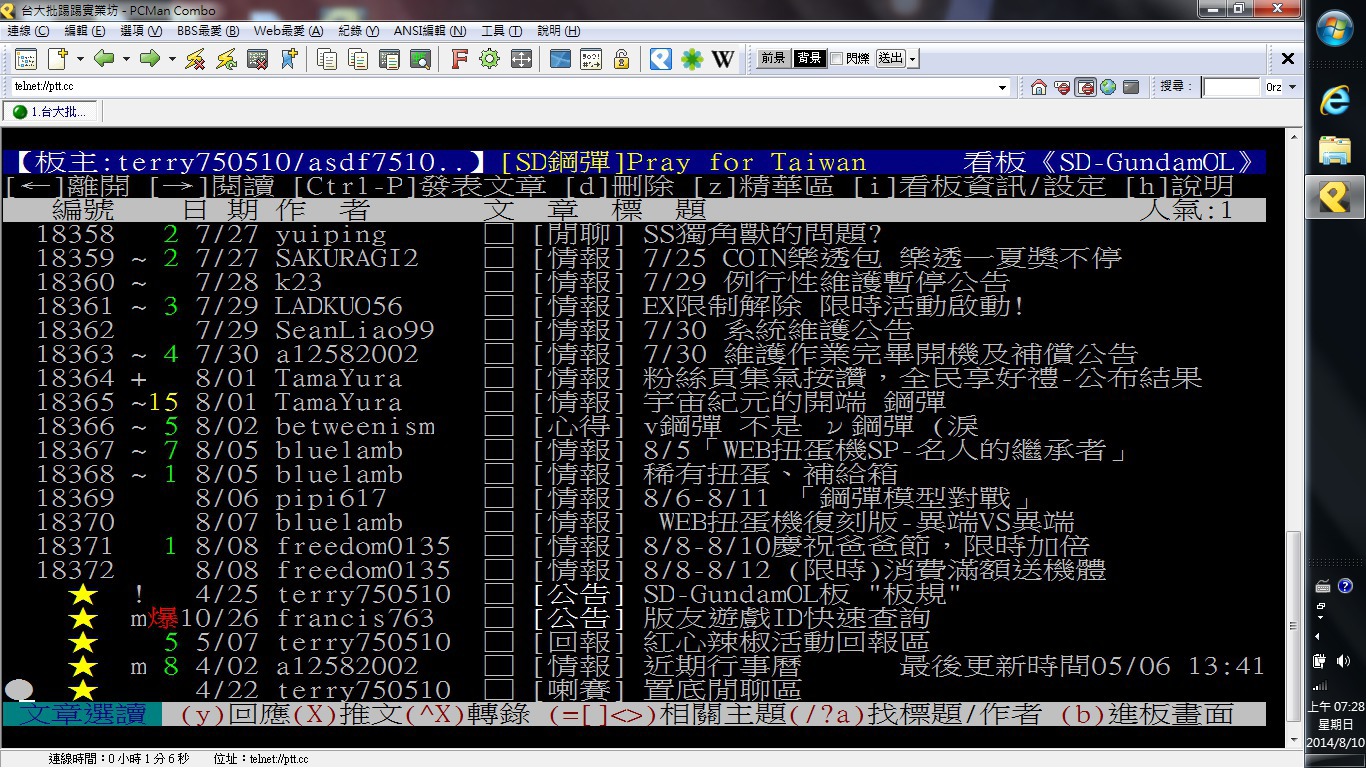Pick the 前景 foreground color

pyautogui.click(x=773, y=58)
